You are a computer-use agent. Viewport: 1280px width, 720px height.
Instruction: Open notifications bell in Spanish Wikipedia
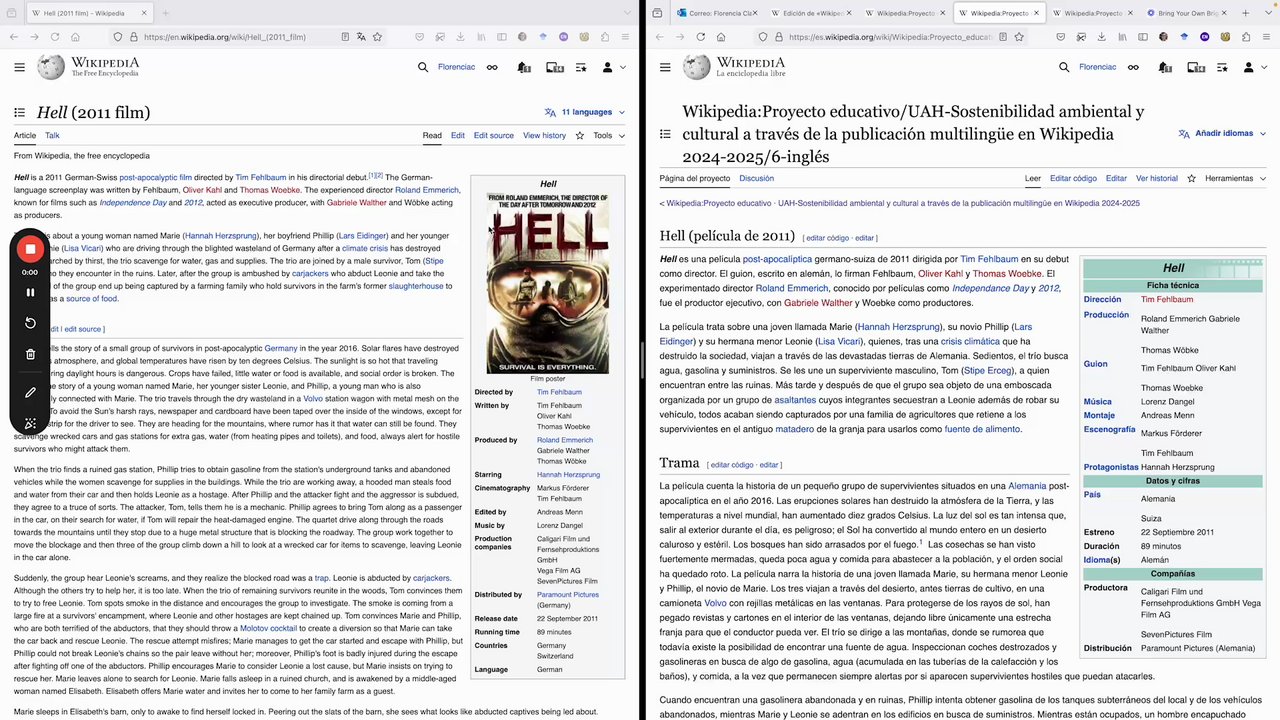tap(1163, 67)
